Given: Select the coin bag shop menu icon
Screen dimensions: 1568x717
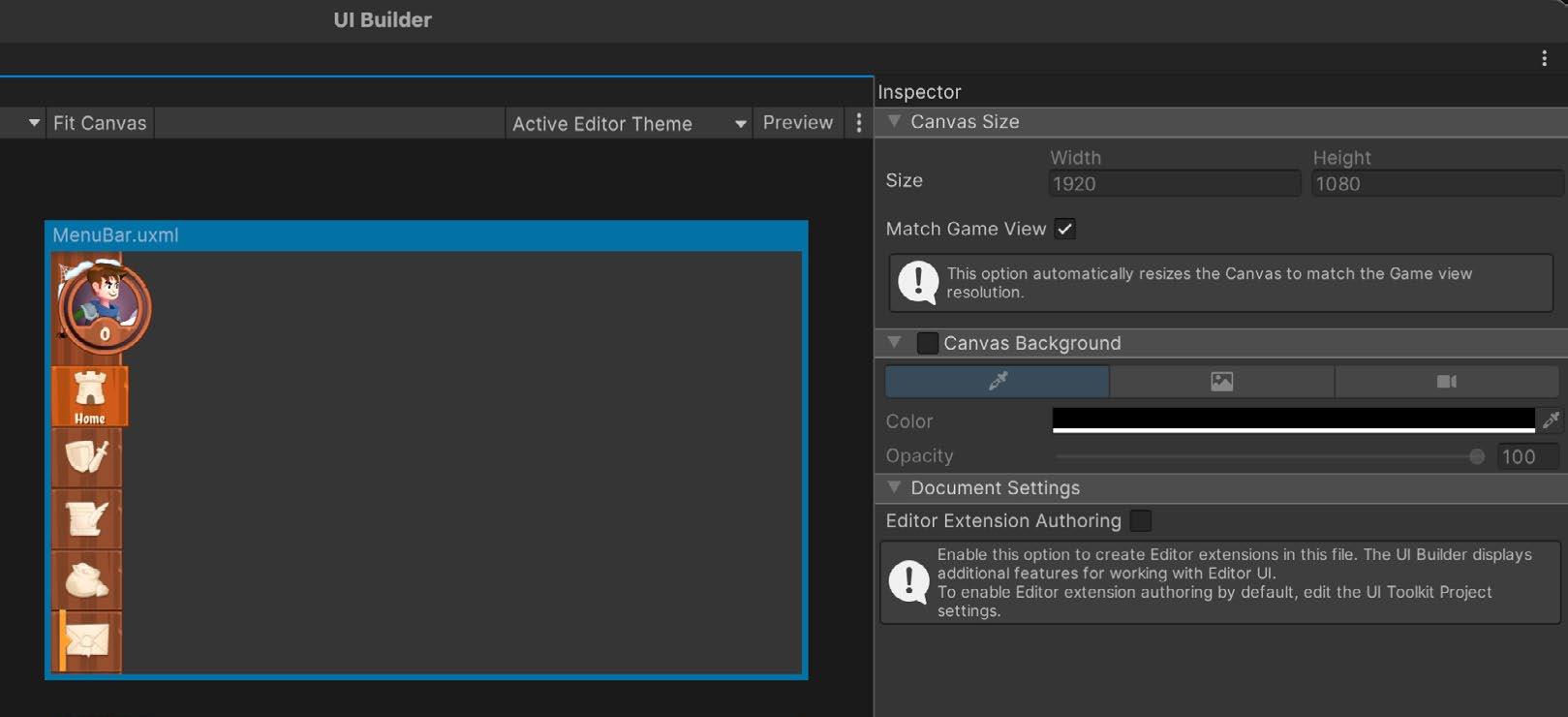Looking at the screenshot, I should tap(87, 580).
